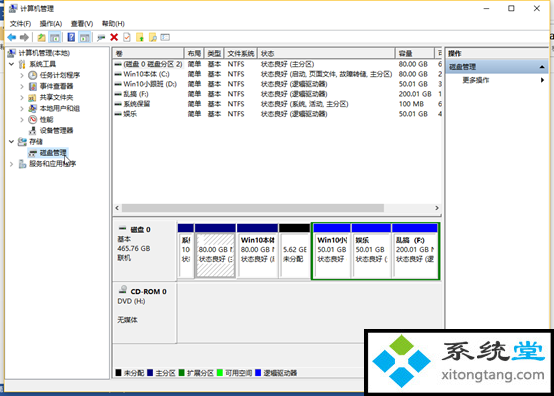Screen dimensions: 554x396
Task: Collapse the 系统工具 tree node
Action: coord(12,64)
